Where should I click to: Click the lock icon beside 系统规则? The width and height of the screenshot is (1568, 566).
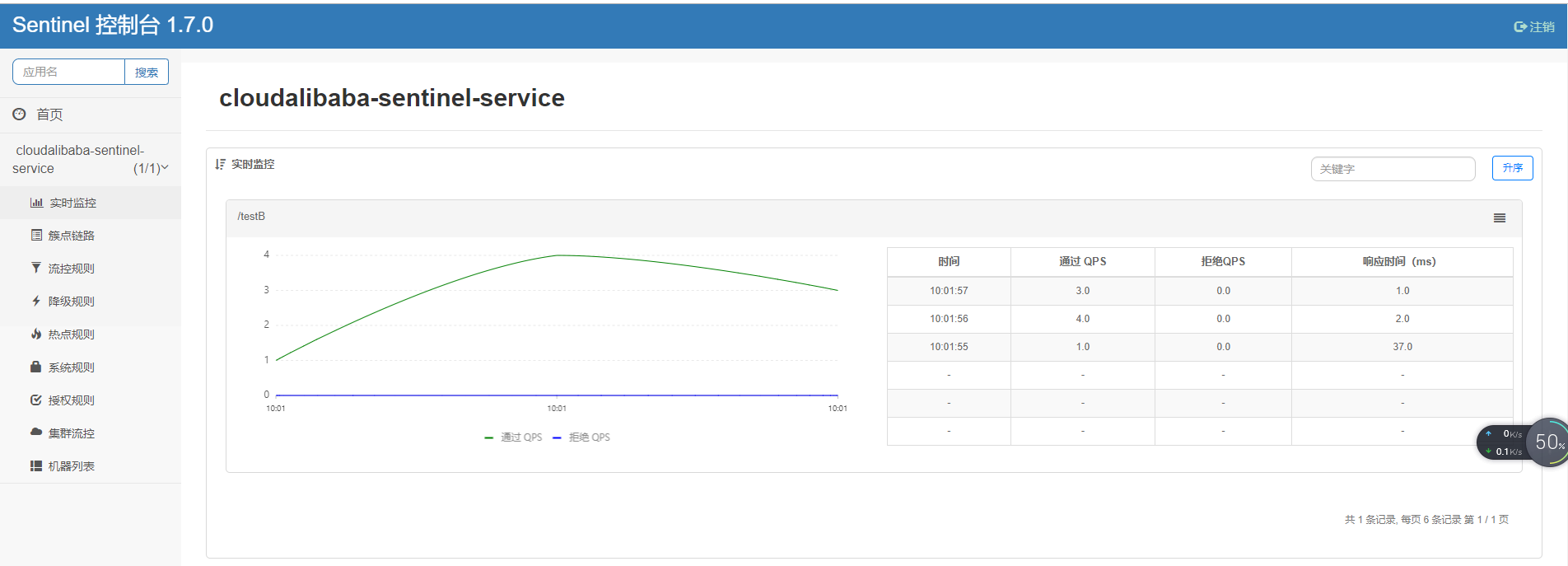tap(35, 367)
